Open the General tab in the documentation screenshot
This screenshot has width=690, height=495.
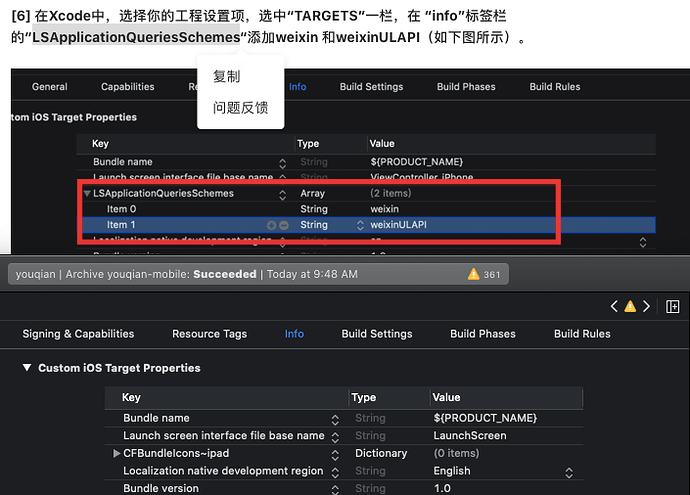click(50, 87)
